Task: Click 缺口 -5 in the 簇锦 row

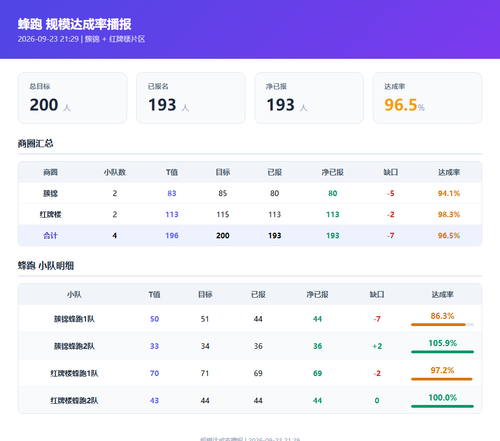Action: click(390, 193)
